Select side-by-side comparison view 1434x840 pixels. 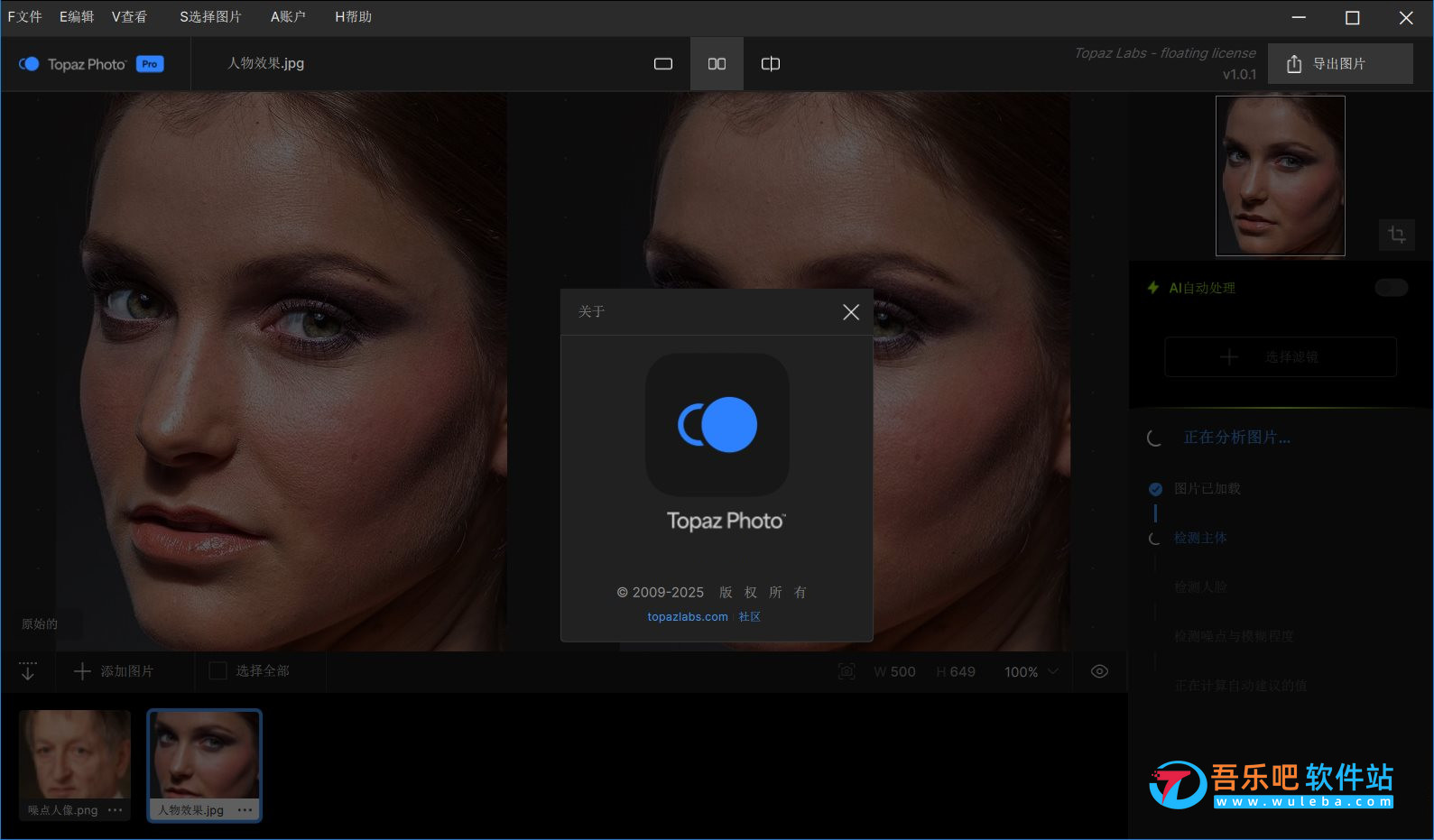pyautogui.click(x=717, y=64)
